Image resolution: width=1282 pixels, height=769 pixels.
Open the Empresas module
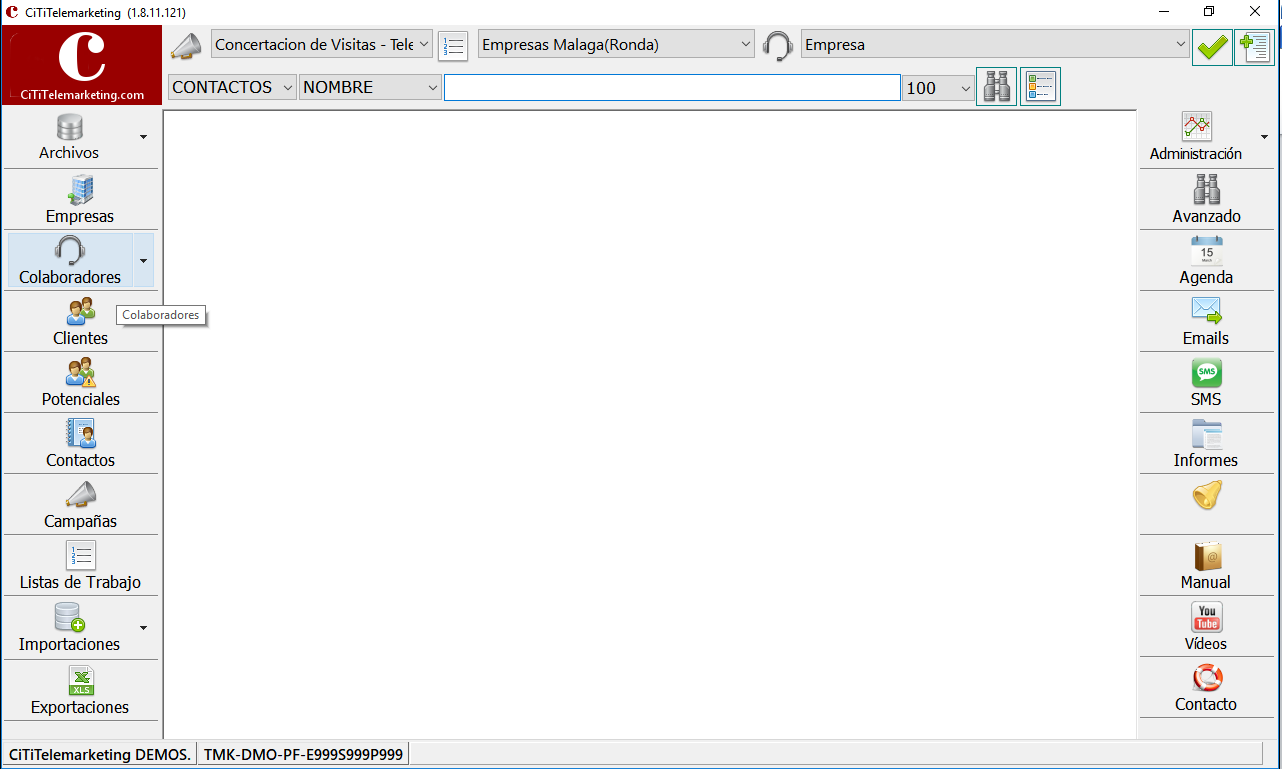pyautogui.click(x=80, y=200)
